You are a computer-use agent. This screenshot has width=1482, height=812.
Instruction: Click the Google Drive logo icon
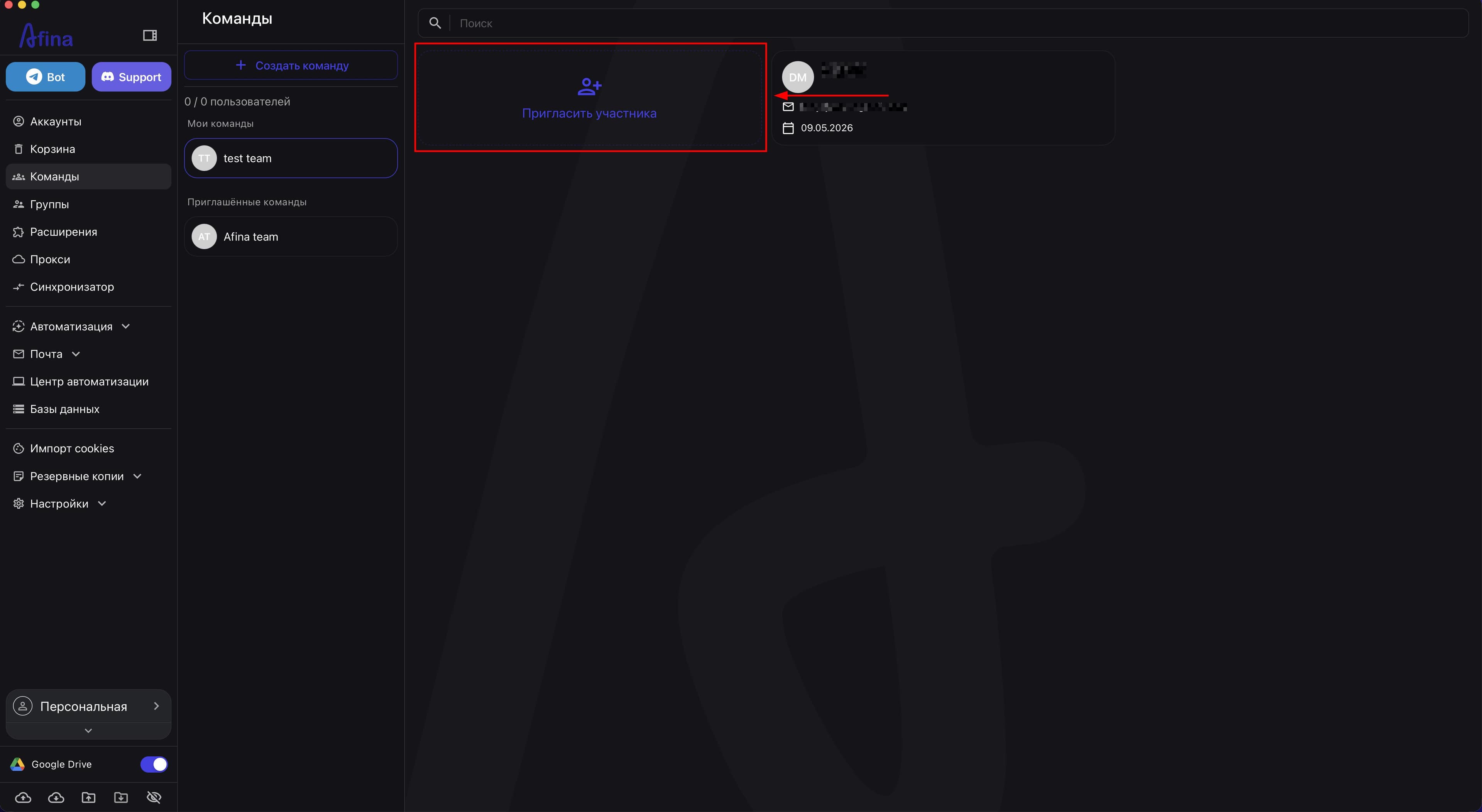pos(17,764)
